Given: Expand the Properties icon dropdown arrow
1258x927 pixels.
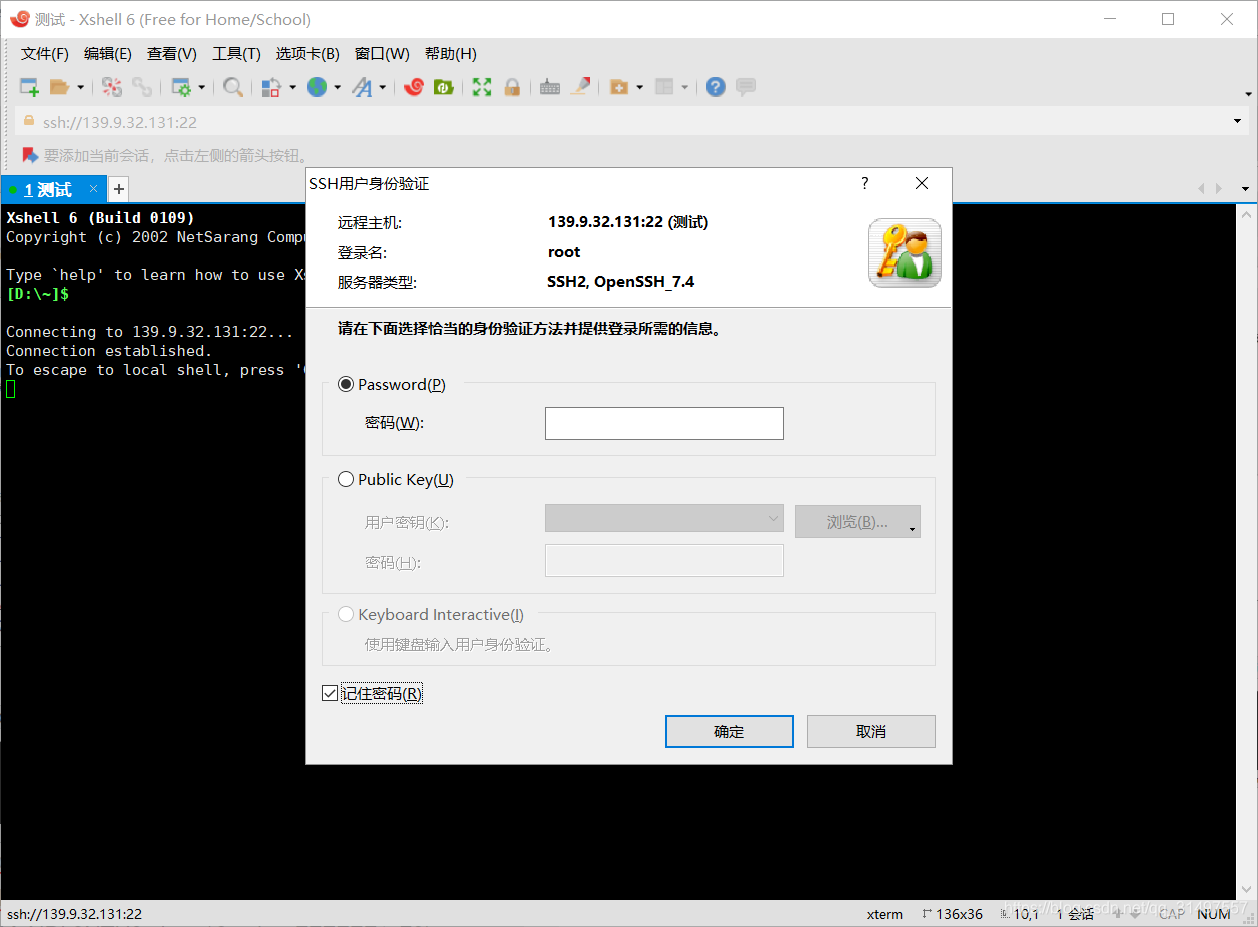Looking at the screenshot, I should point(201,87).
